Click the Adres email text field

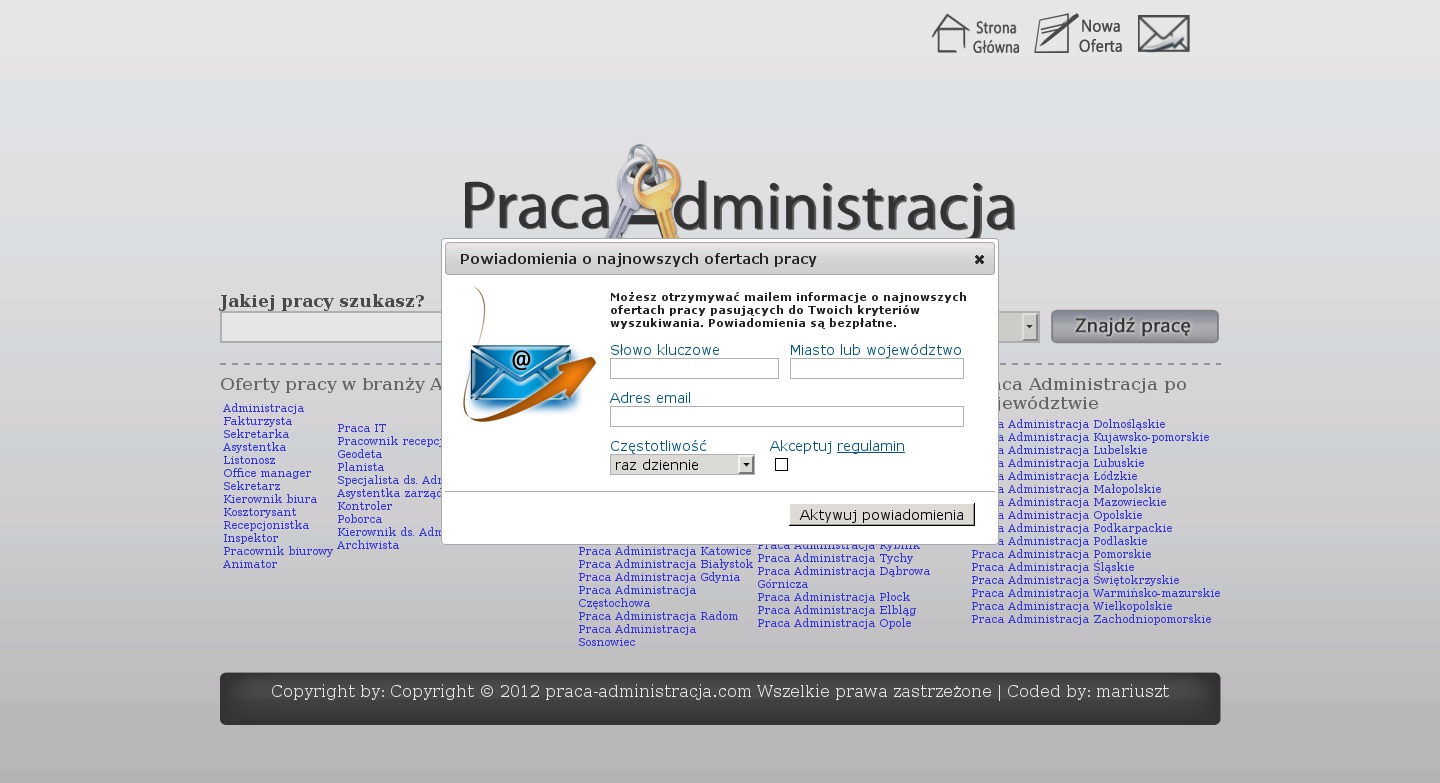tap(786, 416)
